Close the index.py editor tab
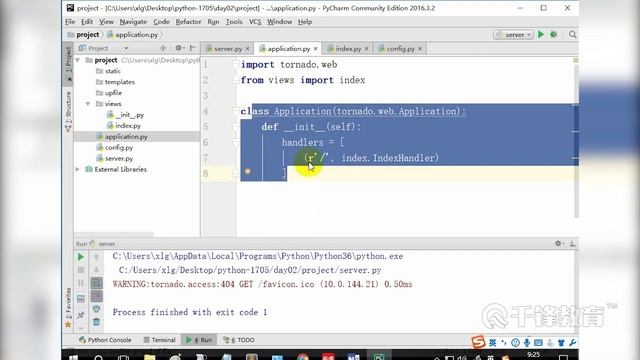 click(366, 49)
